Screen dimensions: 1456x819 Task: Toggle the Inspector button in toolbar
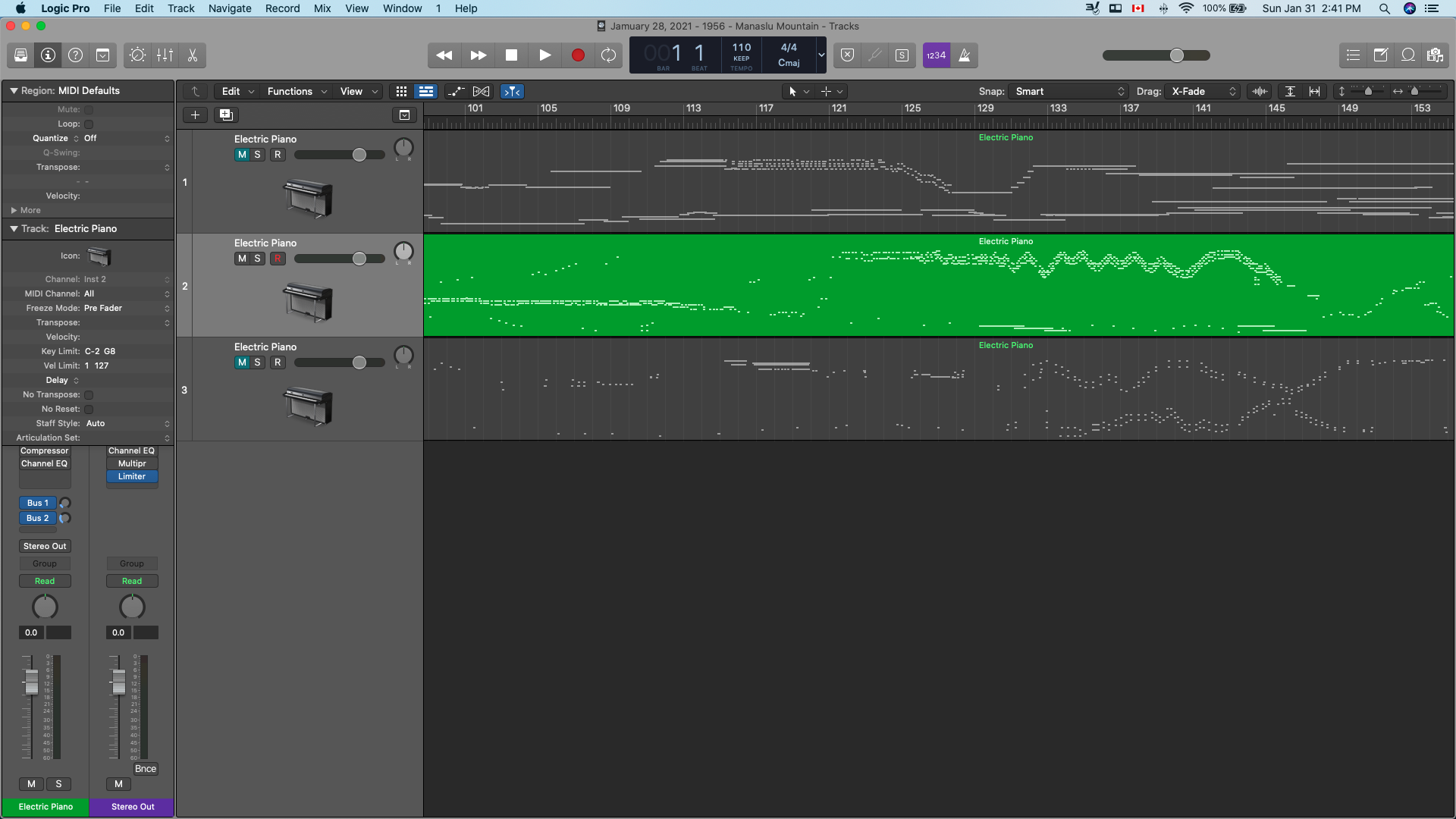pos(49,55)
